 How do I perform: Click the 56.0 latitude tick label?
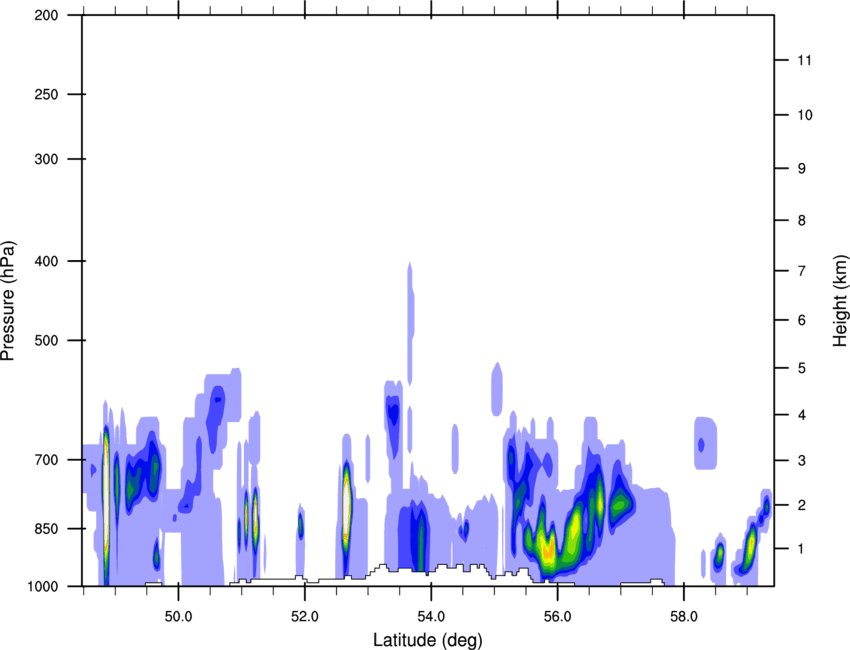557,616
